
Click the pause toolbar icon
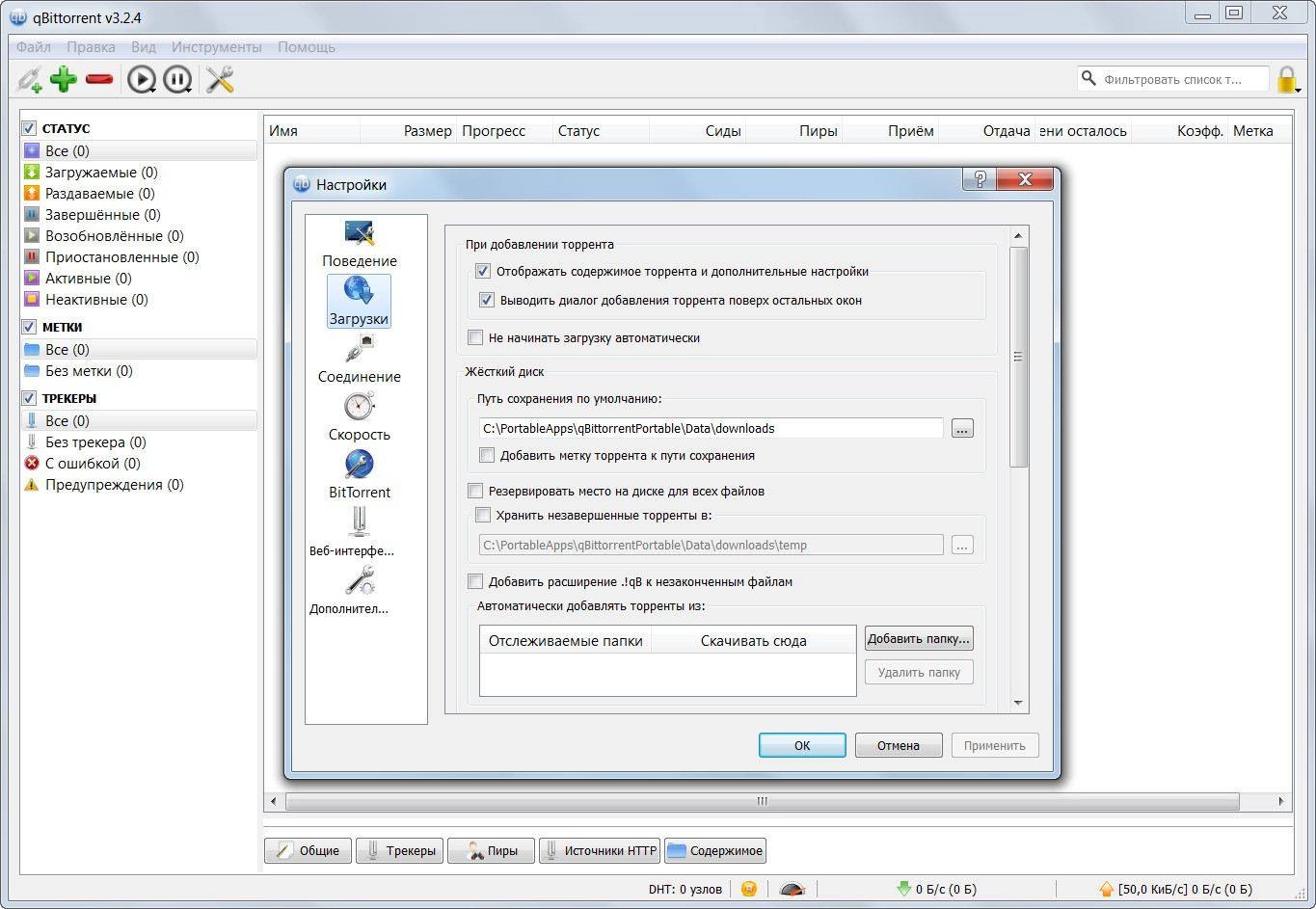pyautogui.click(x=177, y=79)
